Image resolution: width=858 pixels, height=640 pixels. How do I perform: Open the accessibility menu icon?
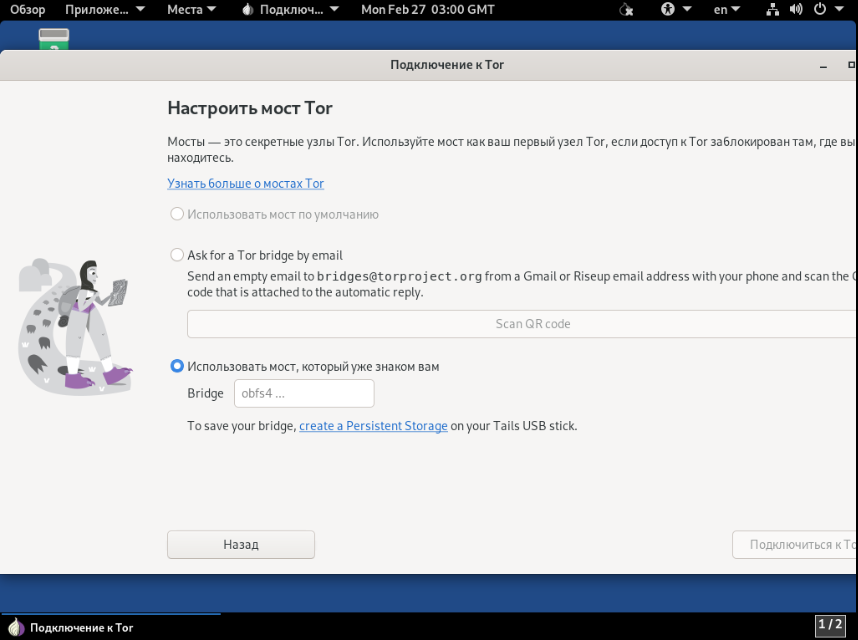(668, 9)
